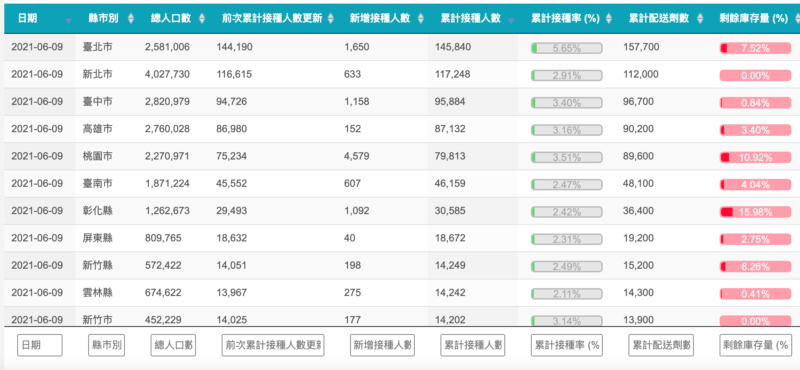Click the 桃園市 cell in county column
This screenshot has width=800, height=370.
tap(97, 157)
